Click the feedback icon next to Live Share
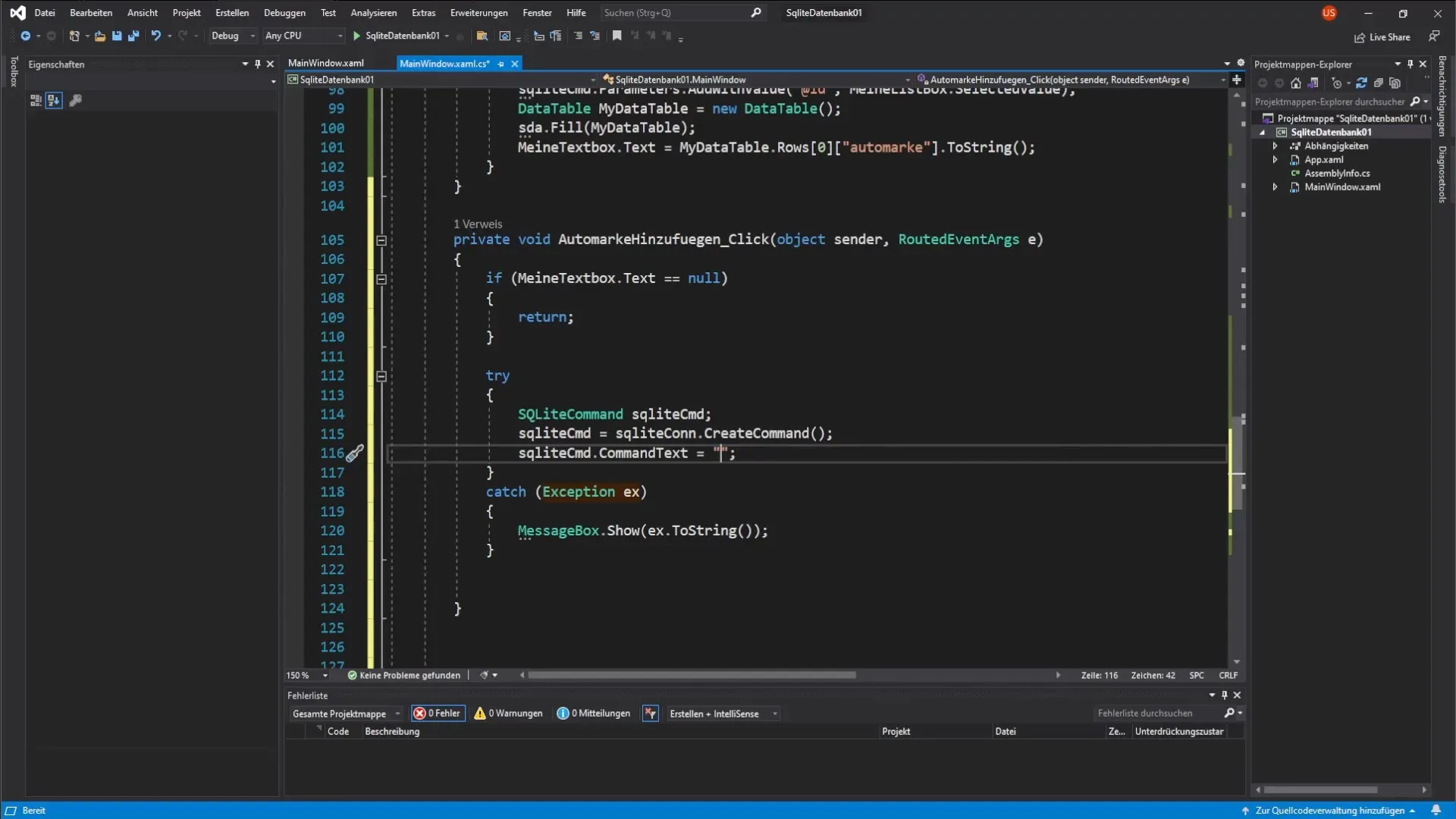Image resolution: width=1456 pixels, height=819 pixels. (1434, 36)
